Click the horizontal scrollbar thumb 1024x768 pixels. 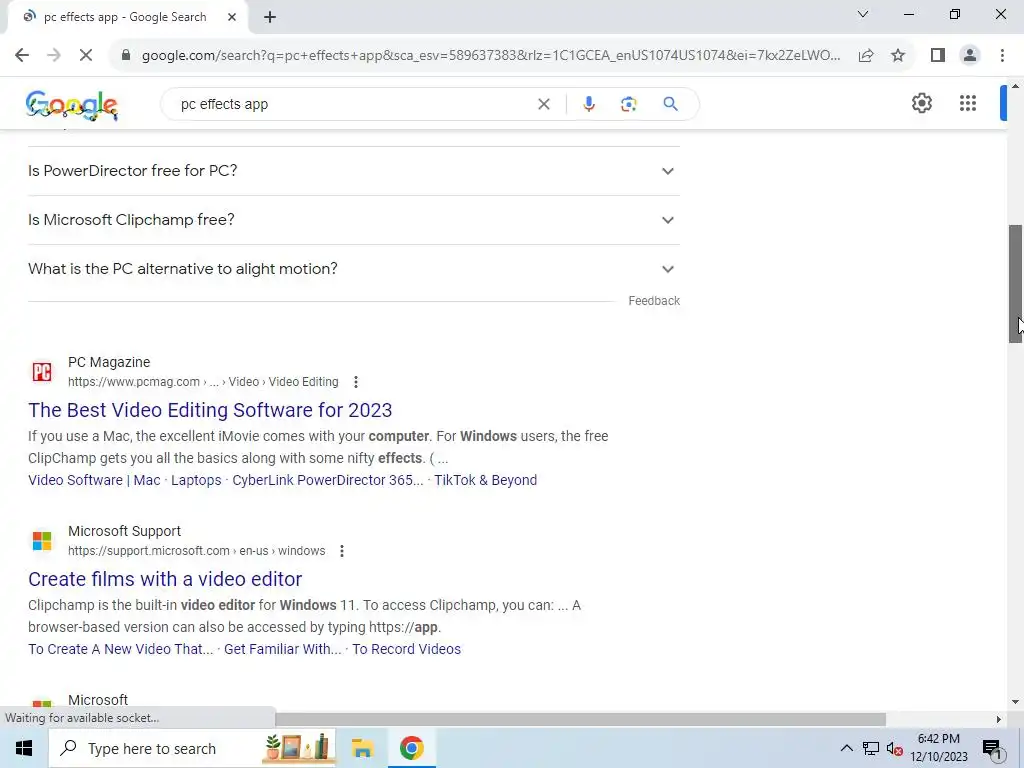coord(580,719)
